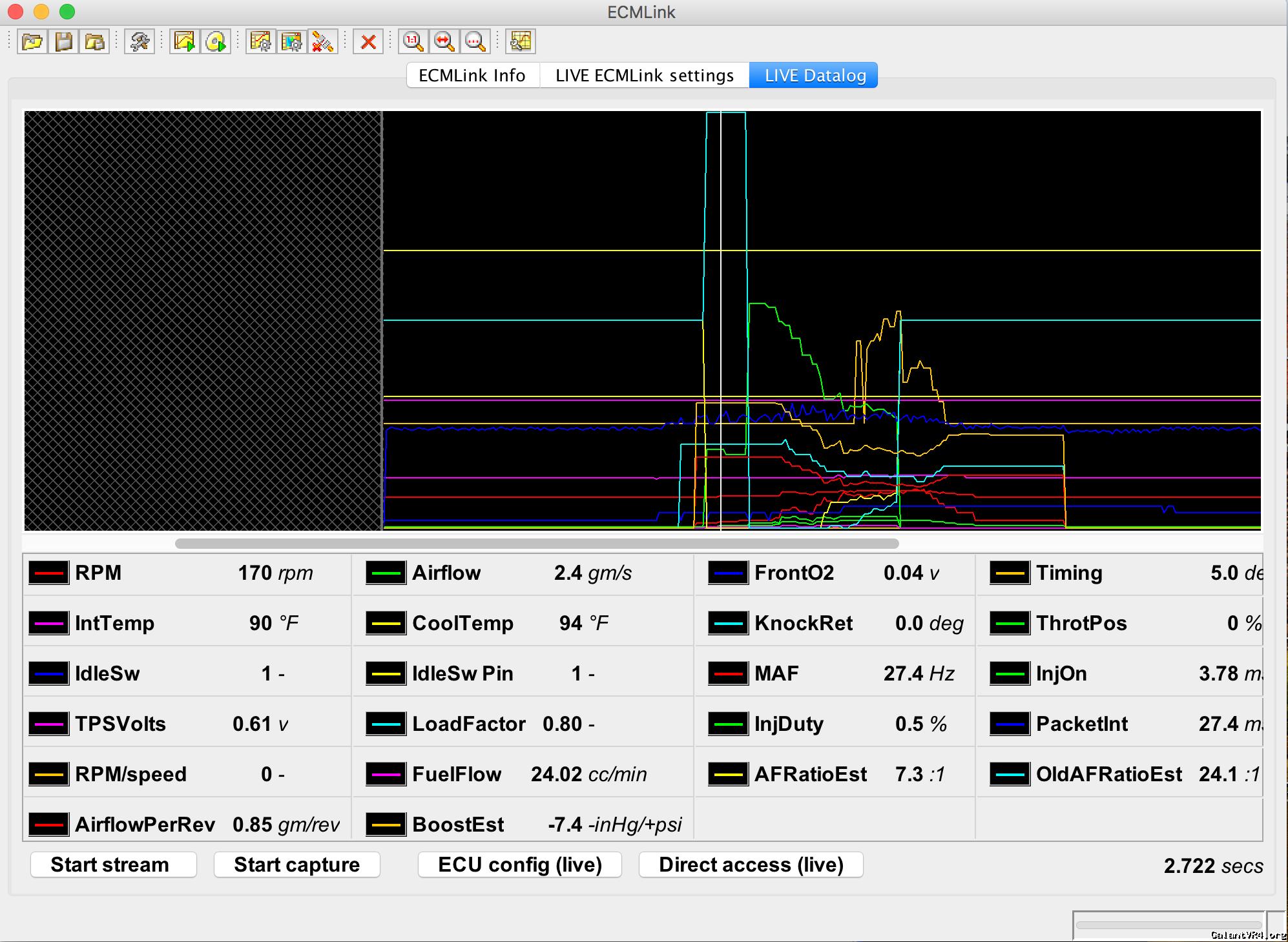The height and width of the screenshot is (942, 1288).
Task: Click the RPM red color swatch
Action: pyautogui.click(x=49, y=573)
